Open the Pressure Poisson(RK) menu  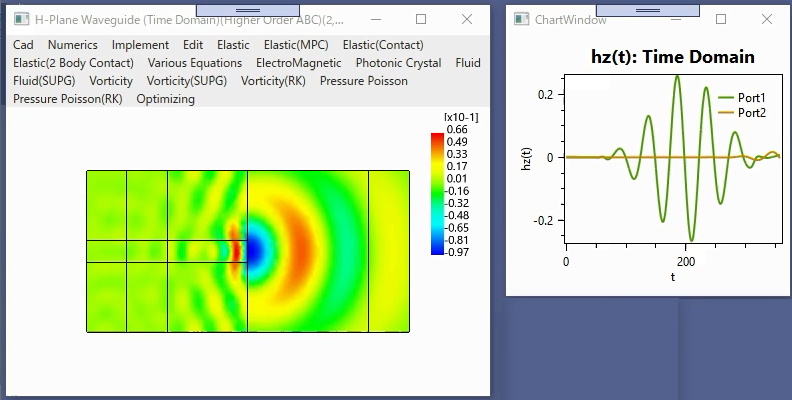pyautogui.click(x=68, y=99)
